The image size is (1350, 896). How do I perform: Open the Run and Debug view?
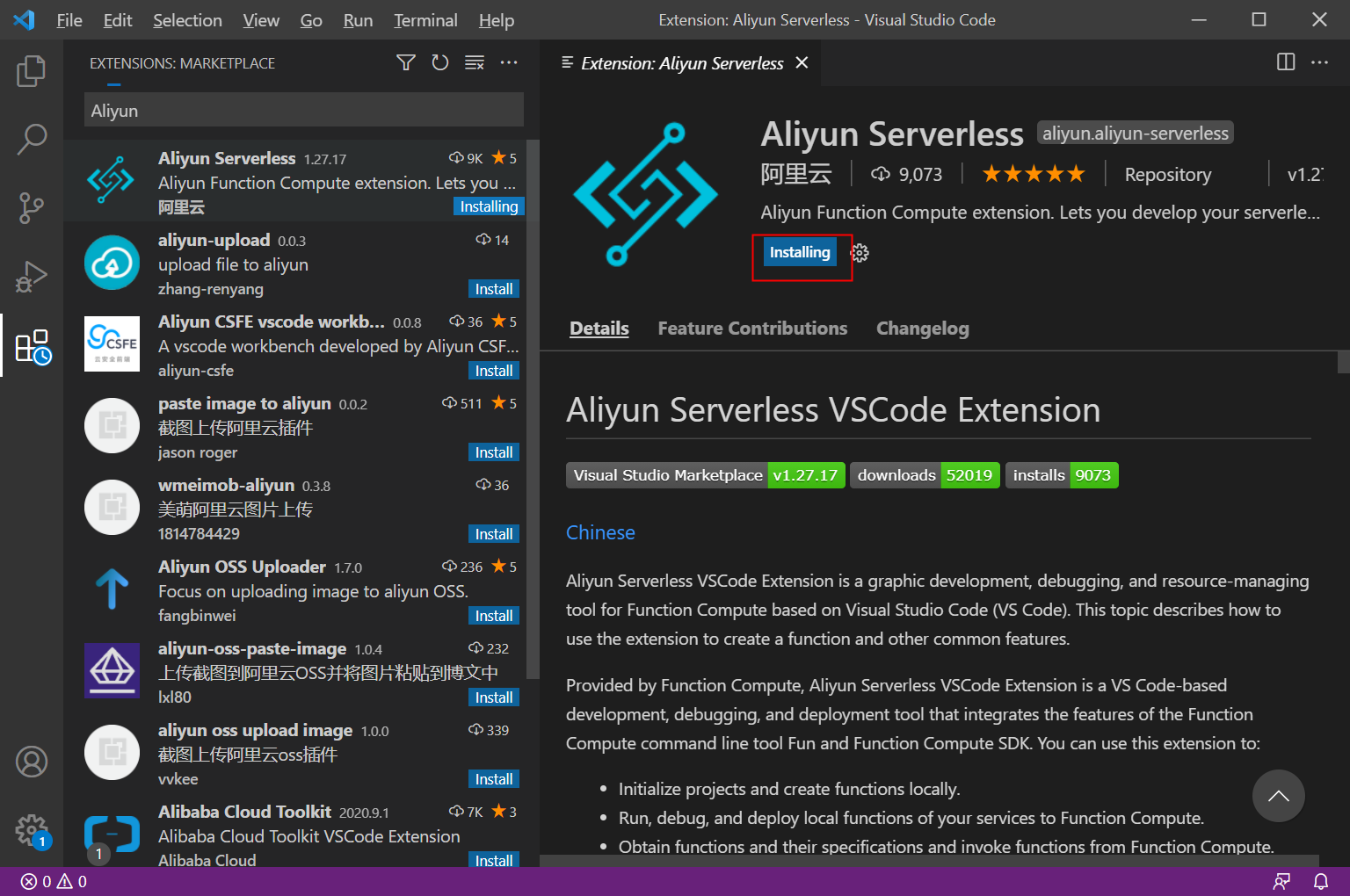click(32, 277)
